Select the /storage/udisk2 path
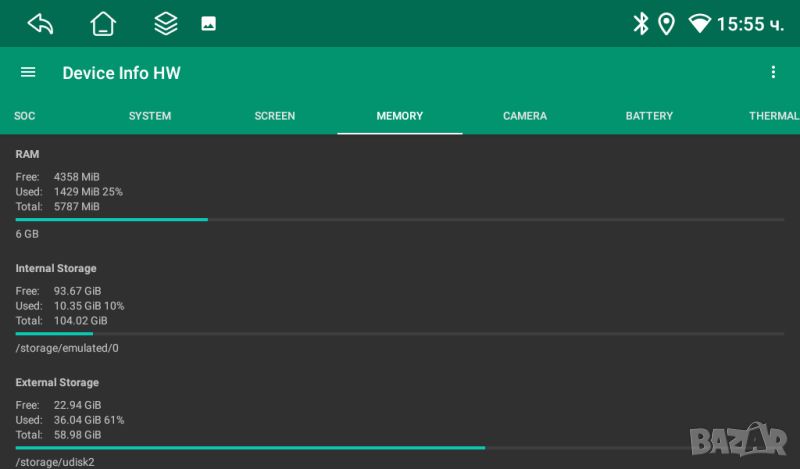Viewport: 800px width, 469px height. coord(55,462)
